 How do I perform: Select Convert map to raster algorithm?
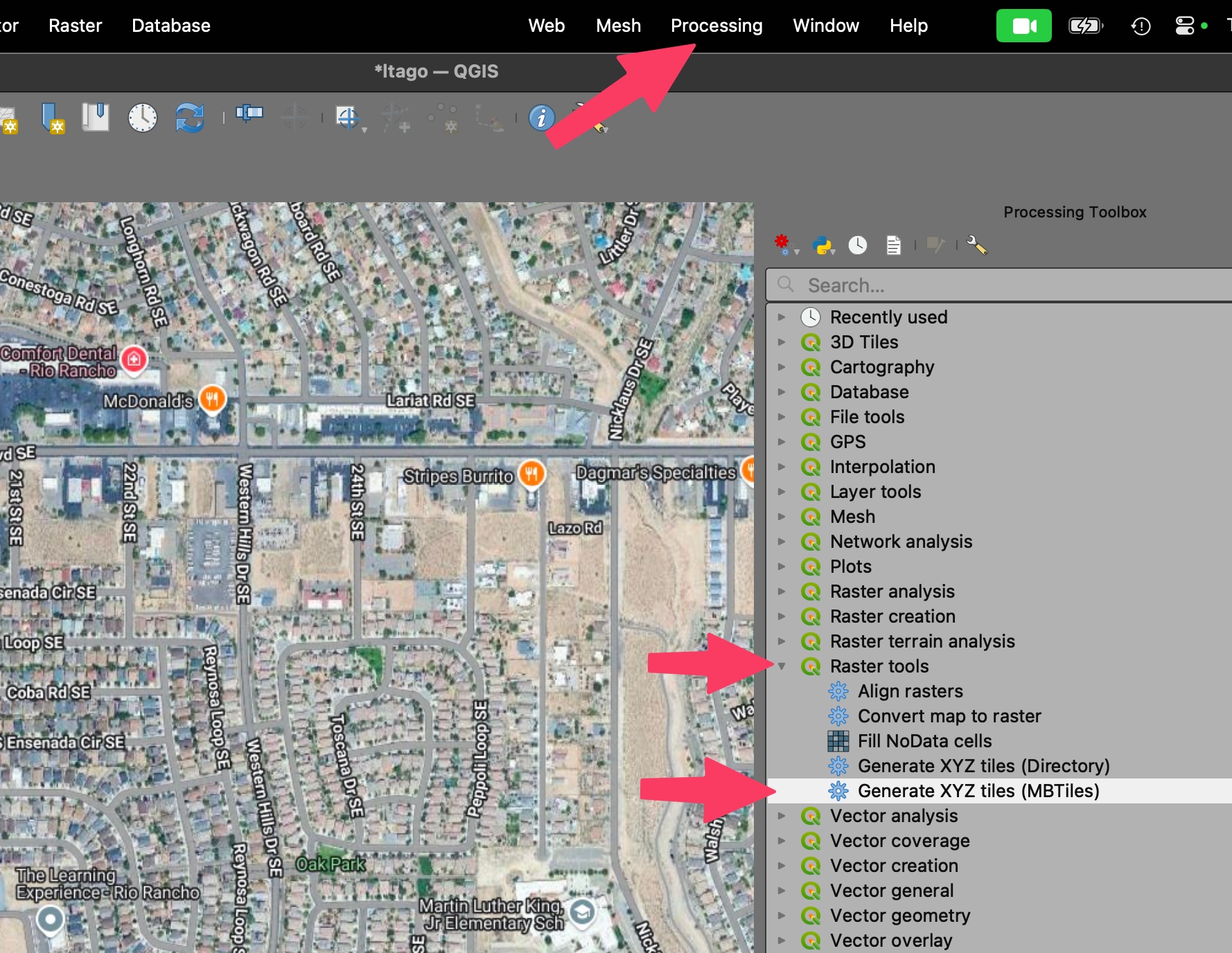click(x=949, y=716)
